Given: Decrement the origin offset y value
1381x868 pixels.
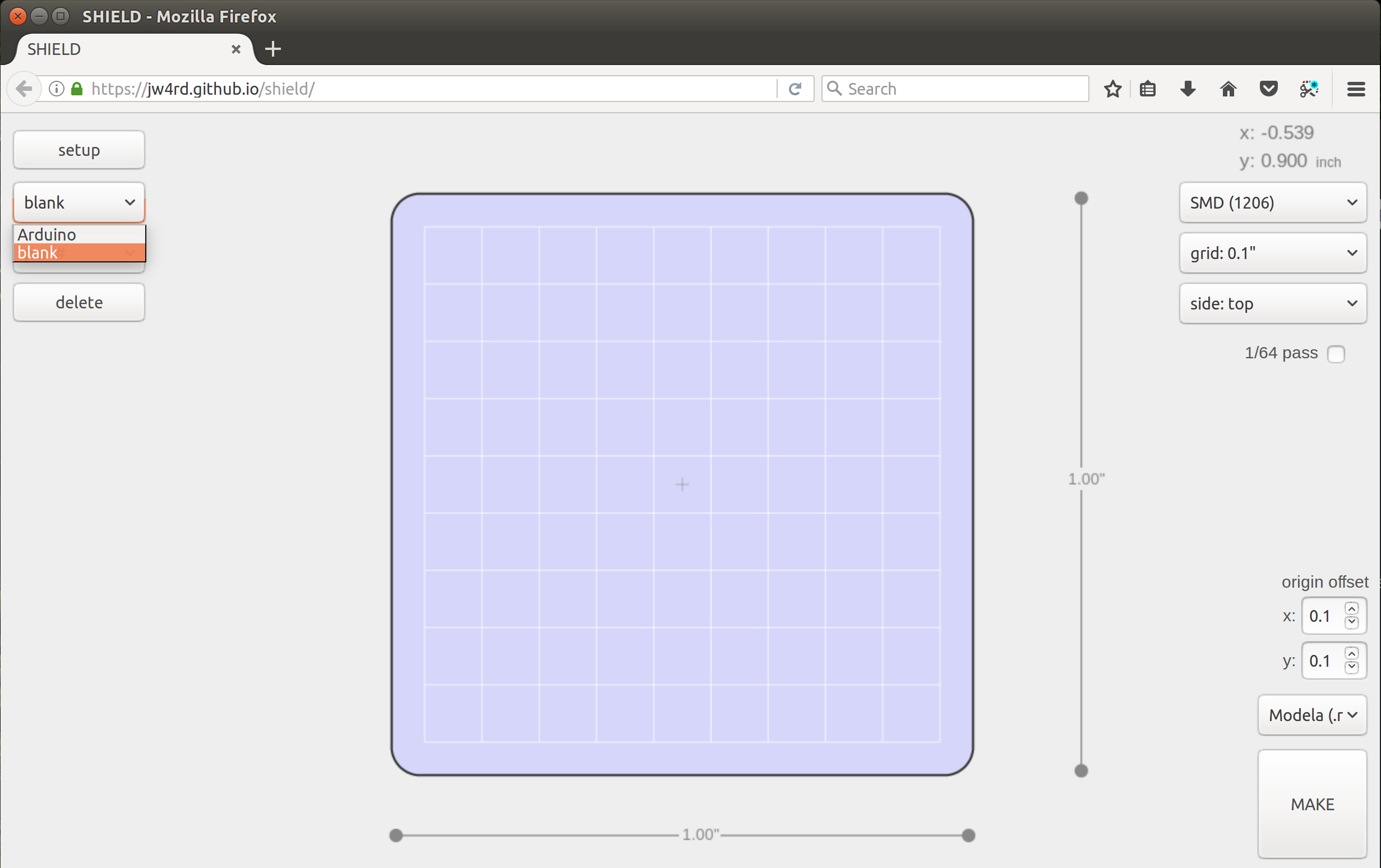Looking at the screenshot, I should click(x=1352, y=667).
